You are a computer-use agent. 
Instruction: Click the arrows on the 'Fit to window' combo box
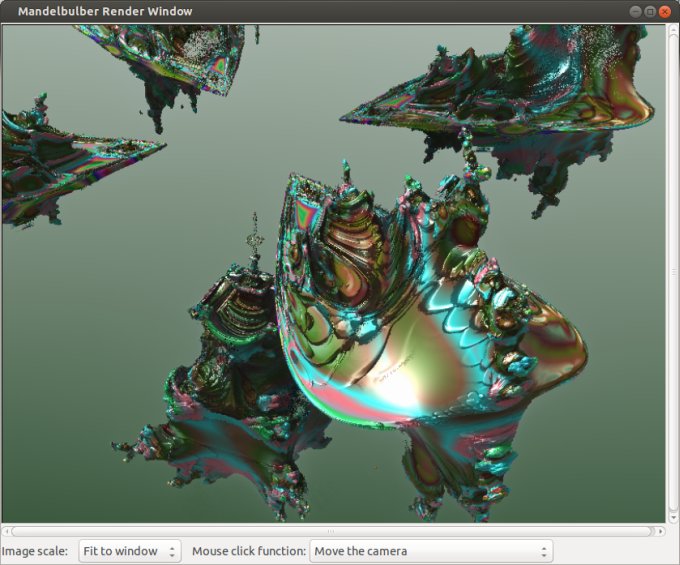[173, 551]
